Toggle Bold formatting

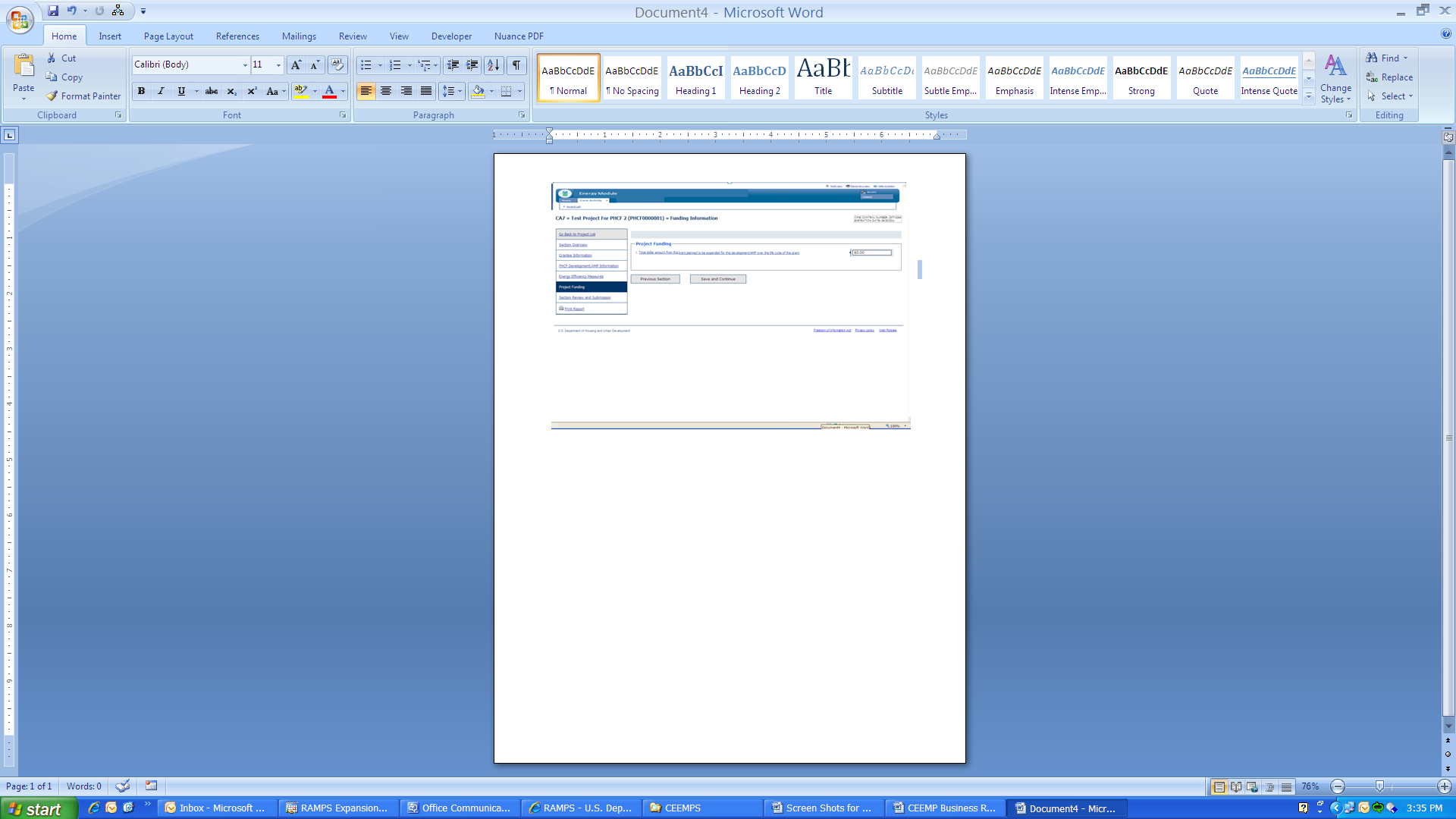point(141,91)
